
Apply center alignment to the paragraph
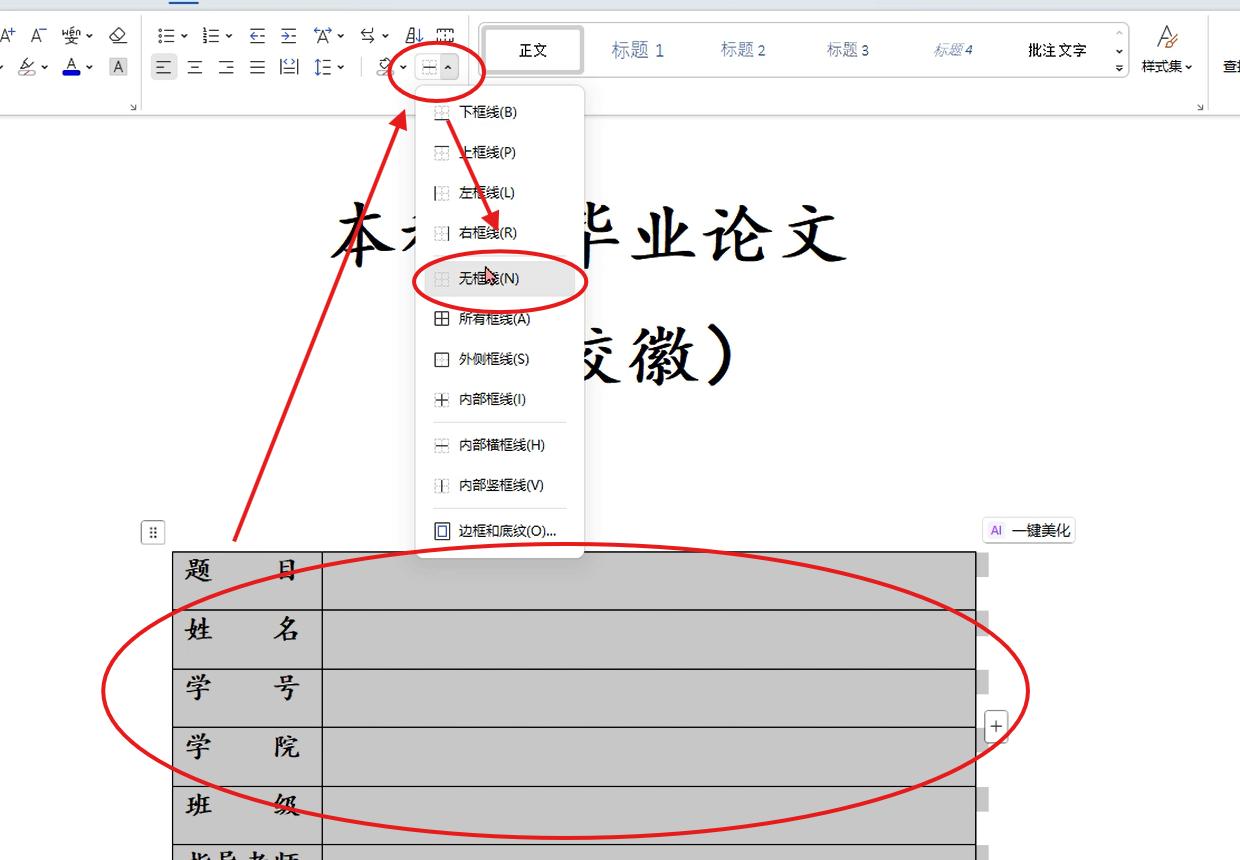click(x=195, y=68)
